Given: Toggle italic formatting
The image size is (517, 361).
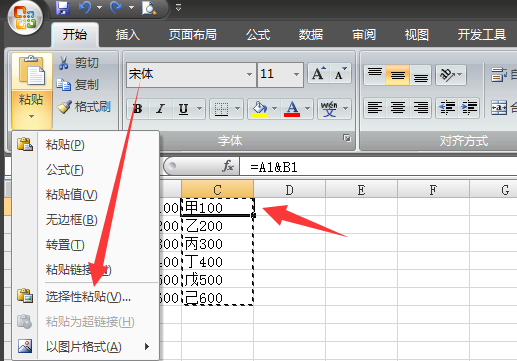Looking at the screenshot, I should pyautogui.click(x=161, y=108).
